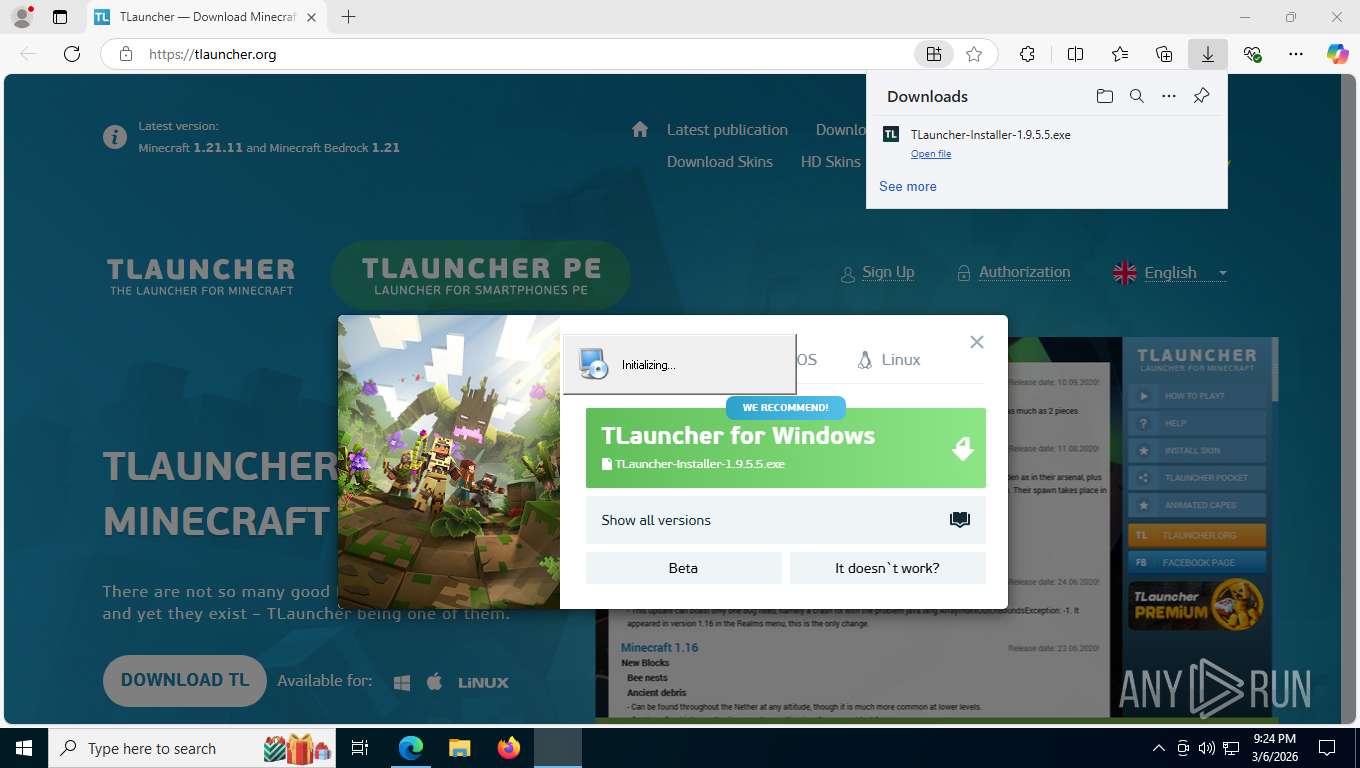
Task: Click Show all versions row
Action: click(x=786, y=520)
